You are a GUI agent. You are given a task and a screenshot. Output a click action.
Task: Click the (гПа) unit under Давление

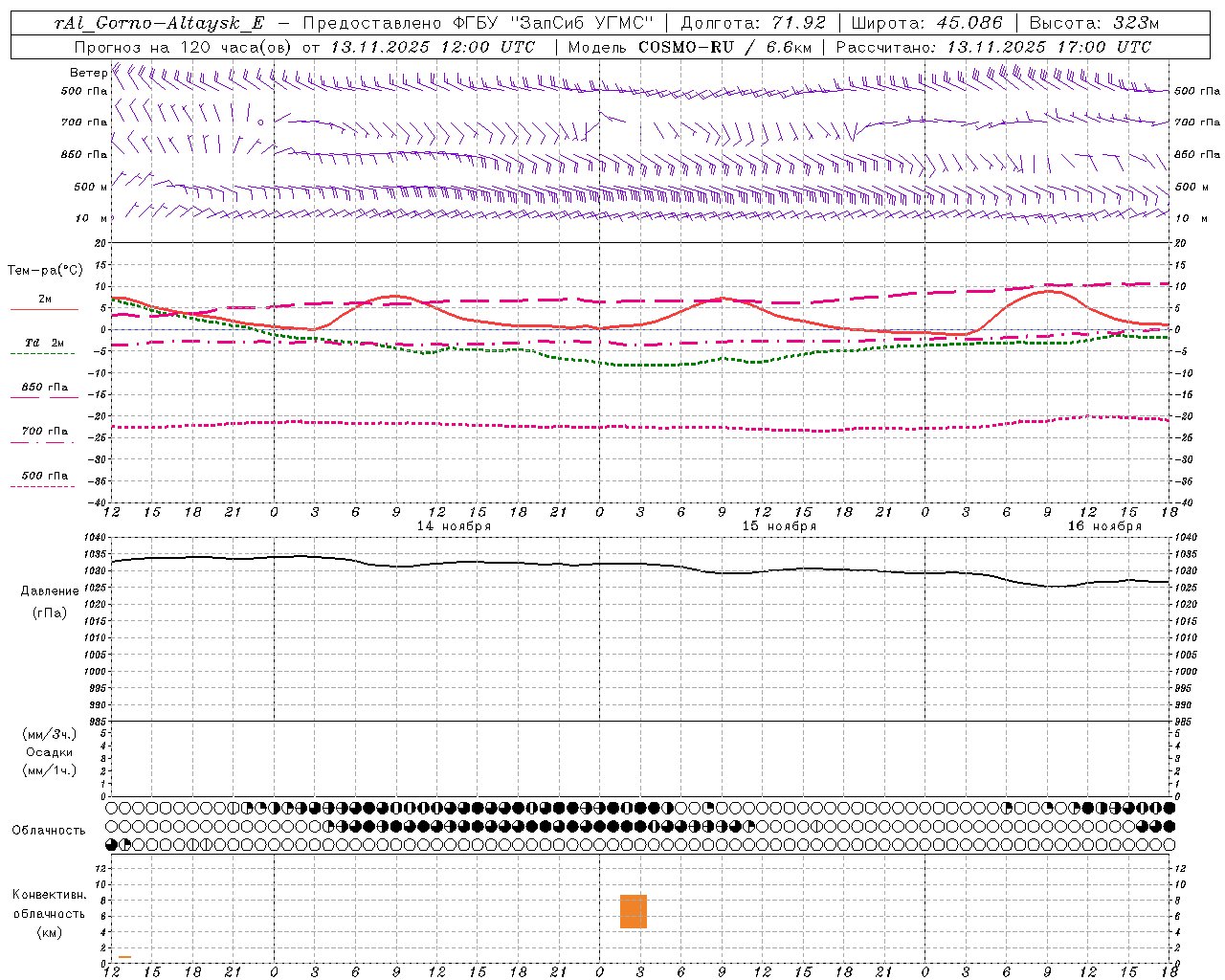click(x=50, y=612)
